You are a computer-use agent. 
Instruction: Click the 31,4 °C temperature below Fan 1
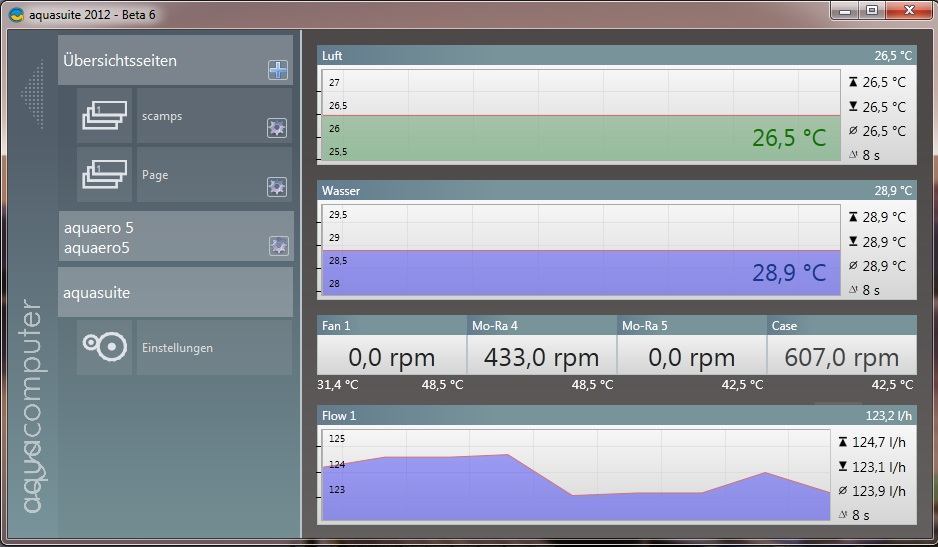337,384
